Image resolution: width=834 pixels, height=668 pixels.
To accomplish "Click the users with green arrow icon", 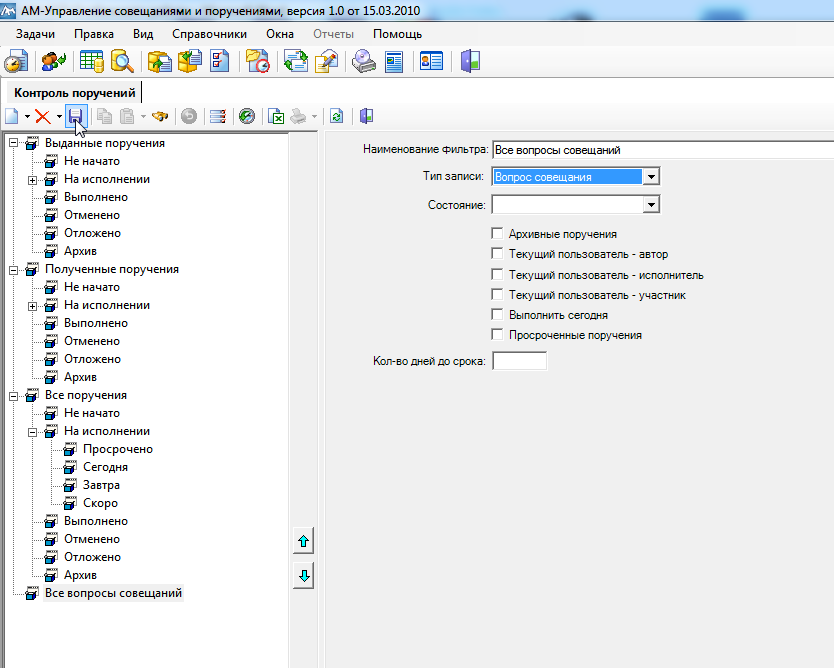I will [54, 62].
